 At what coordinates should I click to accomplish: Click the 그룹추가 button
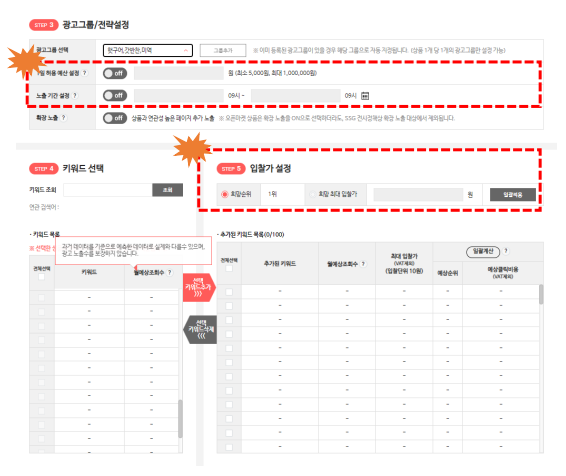coord(223,50)
